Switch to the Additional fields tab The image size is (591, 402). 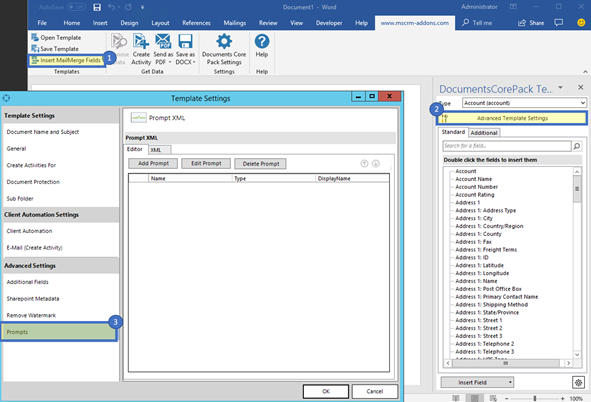[x=484, y=133]
